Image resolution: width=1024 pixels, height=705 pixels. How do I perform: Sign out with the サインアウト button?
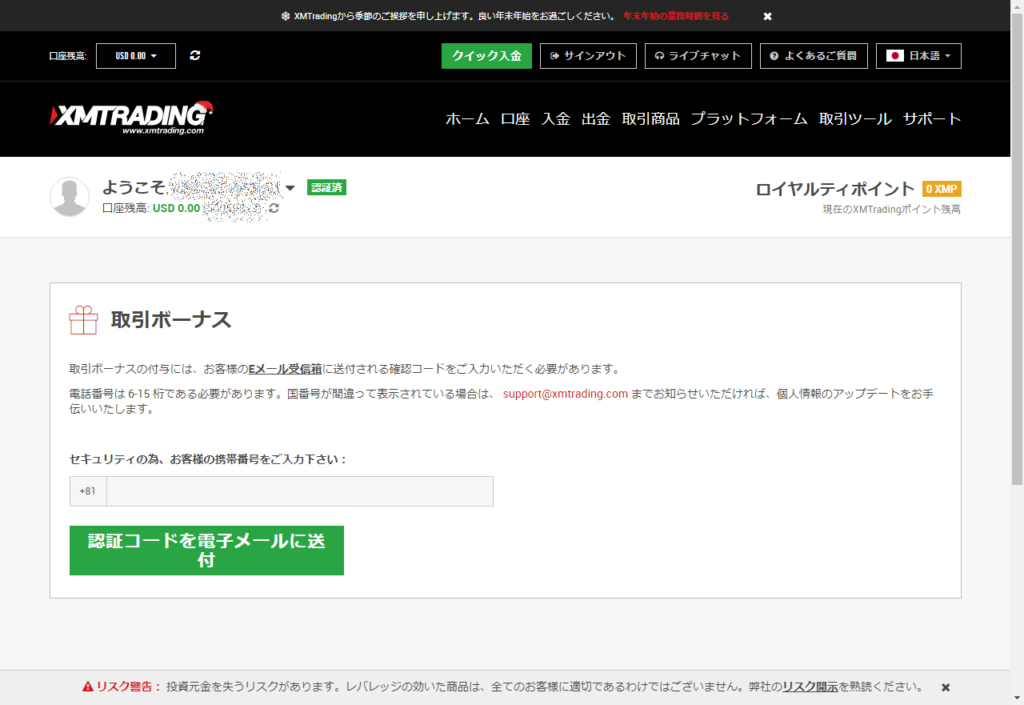(x=588, y=56)
